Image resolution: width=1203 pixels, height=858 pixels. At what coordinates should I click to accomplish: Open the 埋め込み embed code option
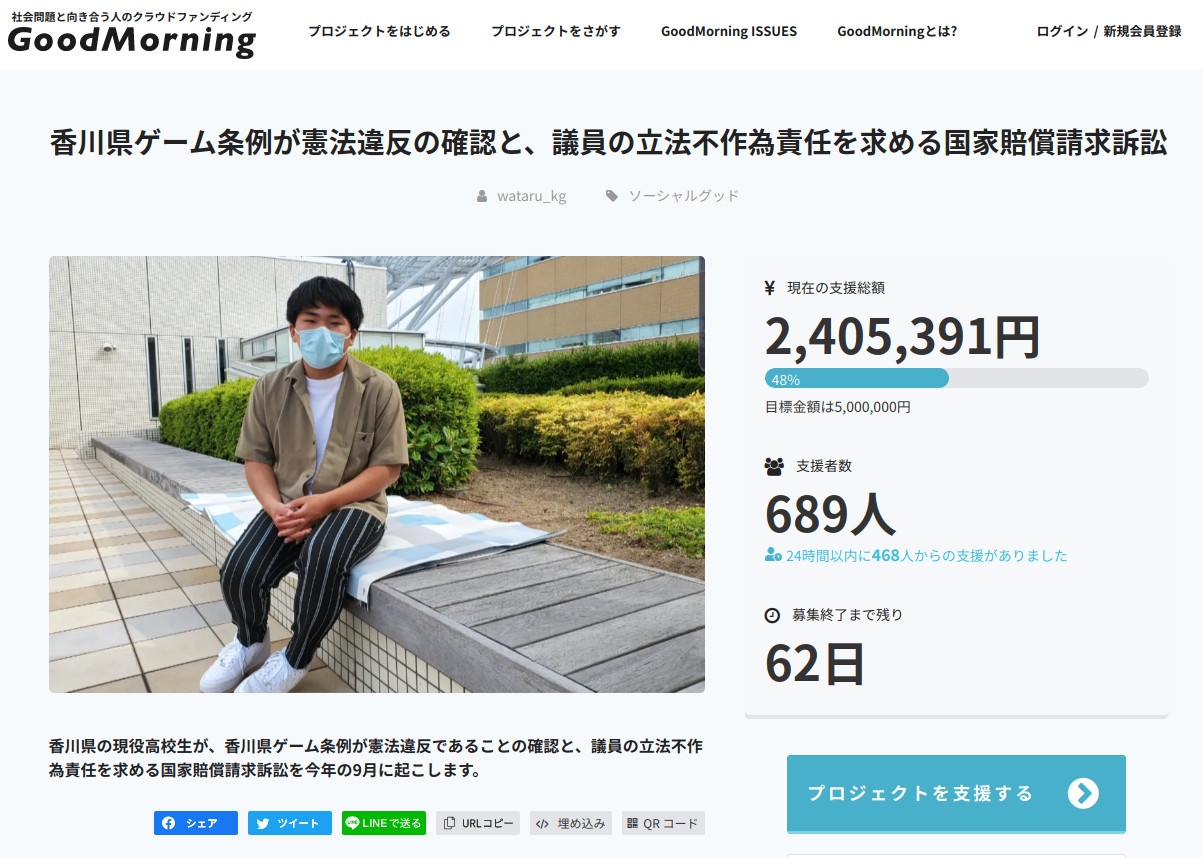[x=571, y=823]
